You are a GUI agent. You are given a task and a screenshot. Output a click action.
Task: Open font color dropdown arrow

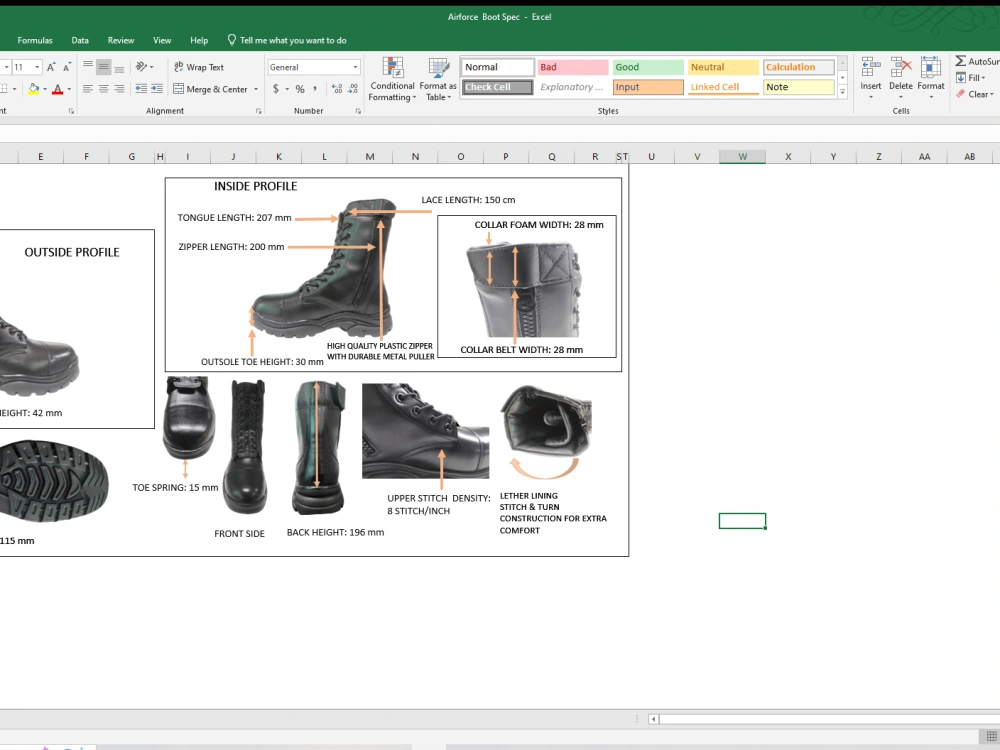click(69, 89)
